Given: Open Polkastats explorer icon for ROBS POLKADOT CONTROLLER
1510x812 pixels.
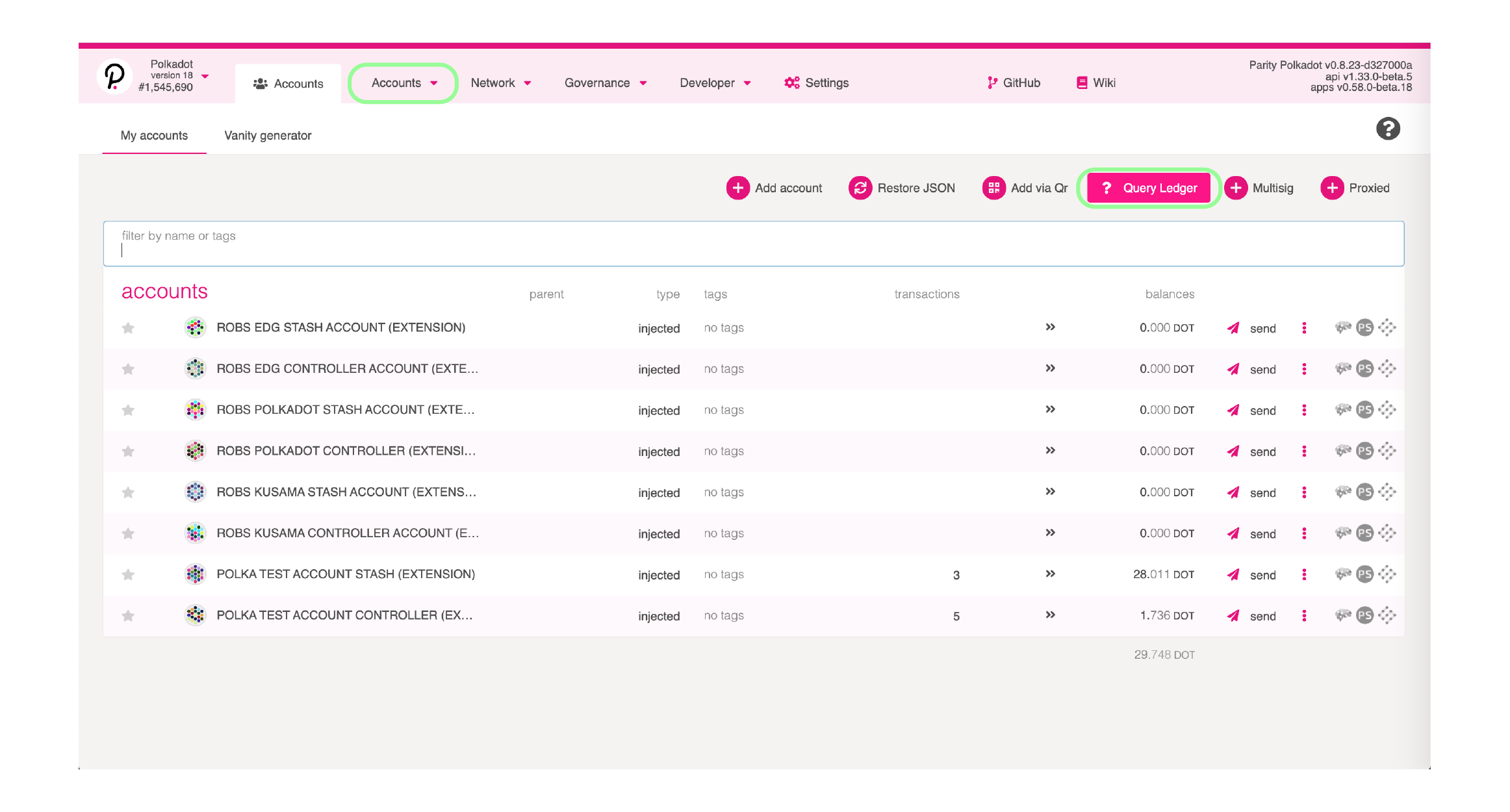Looking at the screenshot, I should [x=1343, y=451].
